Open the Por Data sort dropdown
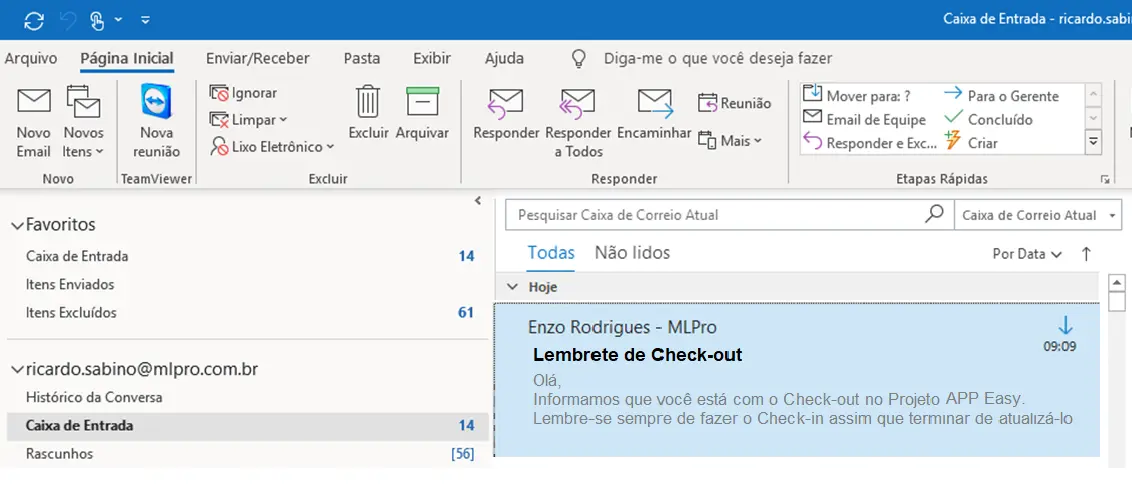1132x485 pixels. pyautogui.click(x=1027, y=254)
